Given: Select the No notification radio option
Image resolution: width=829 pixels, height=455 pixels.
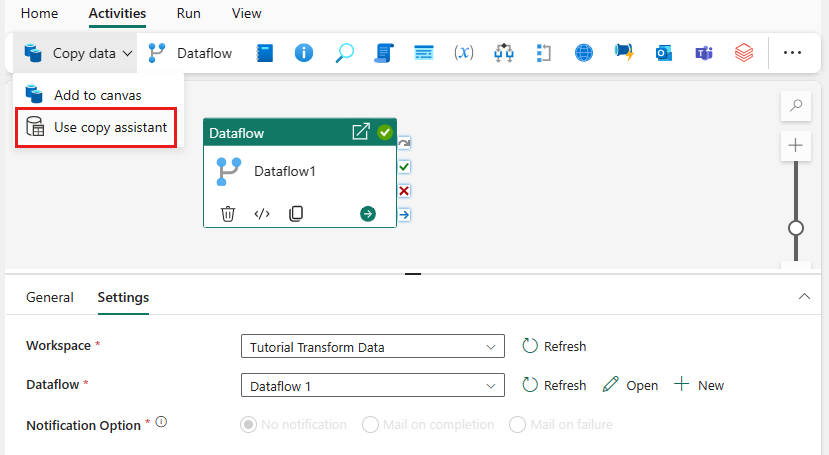Looking at the screenshot, I should [249, 424].
